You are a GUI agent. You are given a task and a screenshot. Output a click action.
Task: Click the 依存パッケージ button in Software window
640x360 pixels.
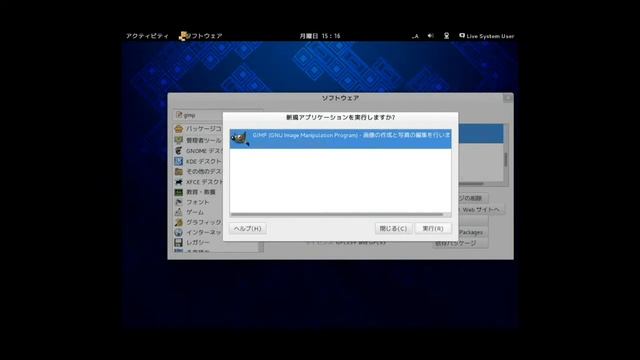[460, 243]
